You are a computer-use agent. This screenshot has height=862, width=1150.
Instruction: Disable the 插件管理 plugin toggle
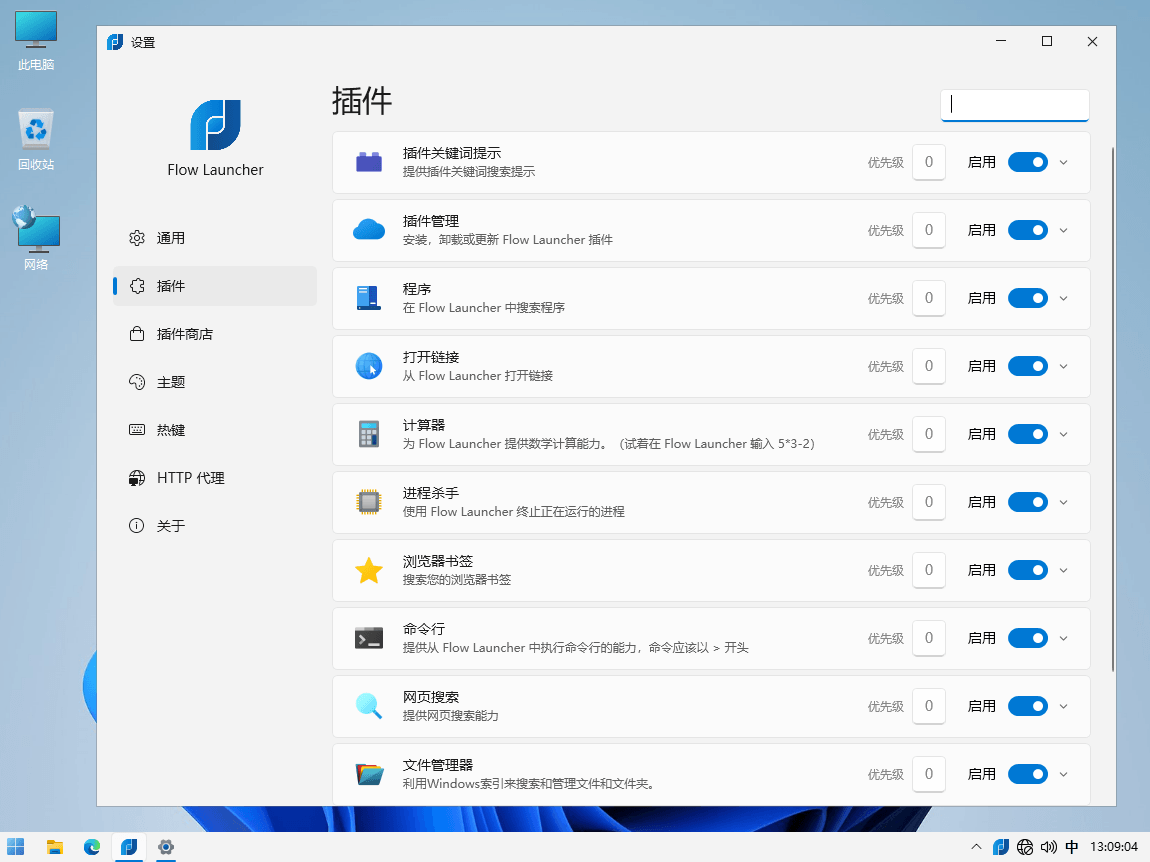pyautogui.click(x=1028, y=230)
